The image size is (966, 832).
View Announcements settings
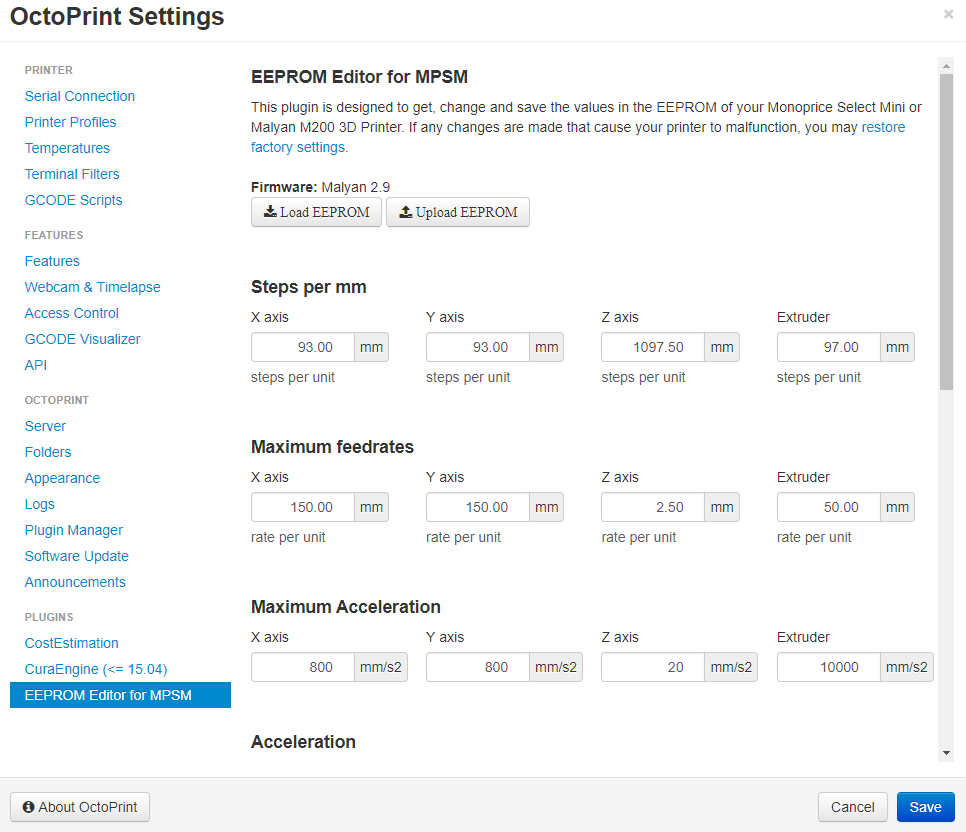(75, 582)
